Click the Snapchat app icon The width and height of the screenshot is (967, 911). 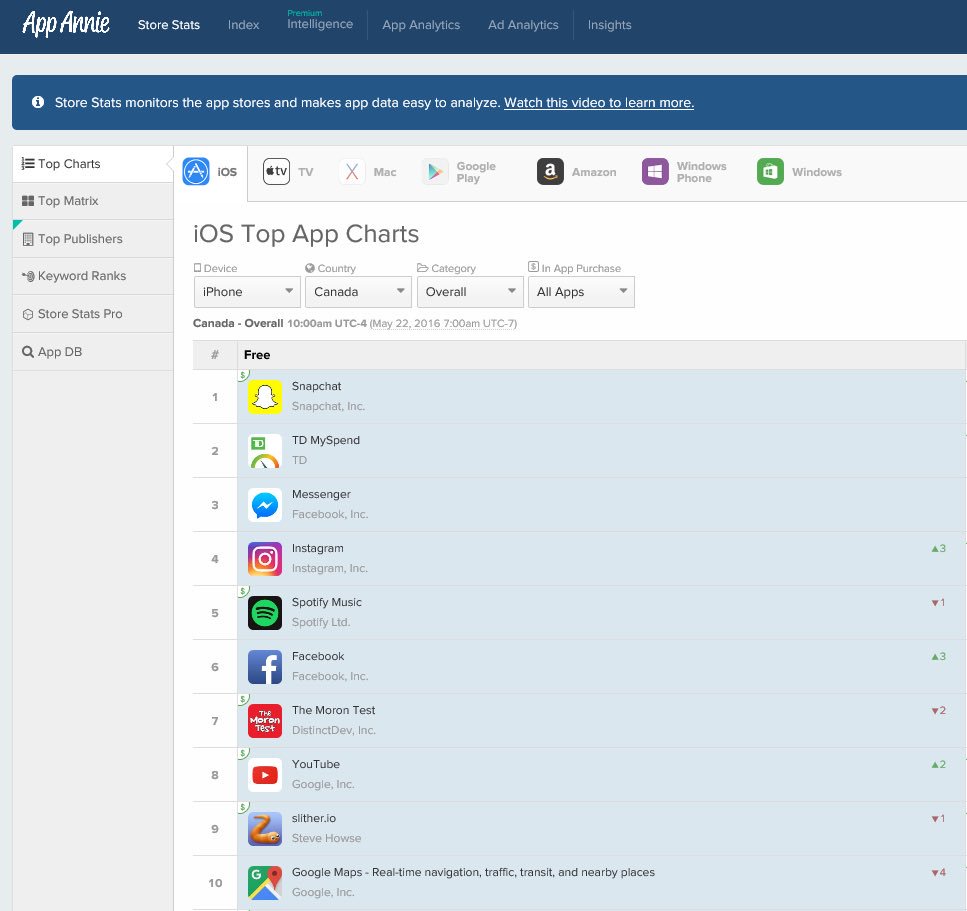265,397
